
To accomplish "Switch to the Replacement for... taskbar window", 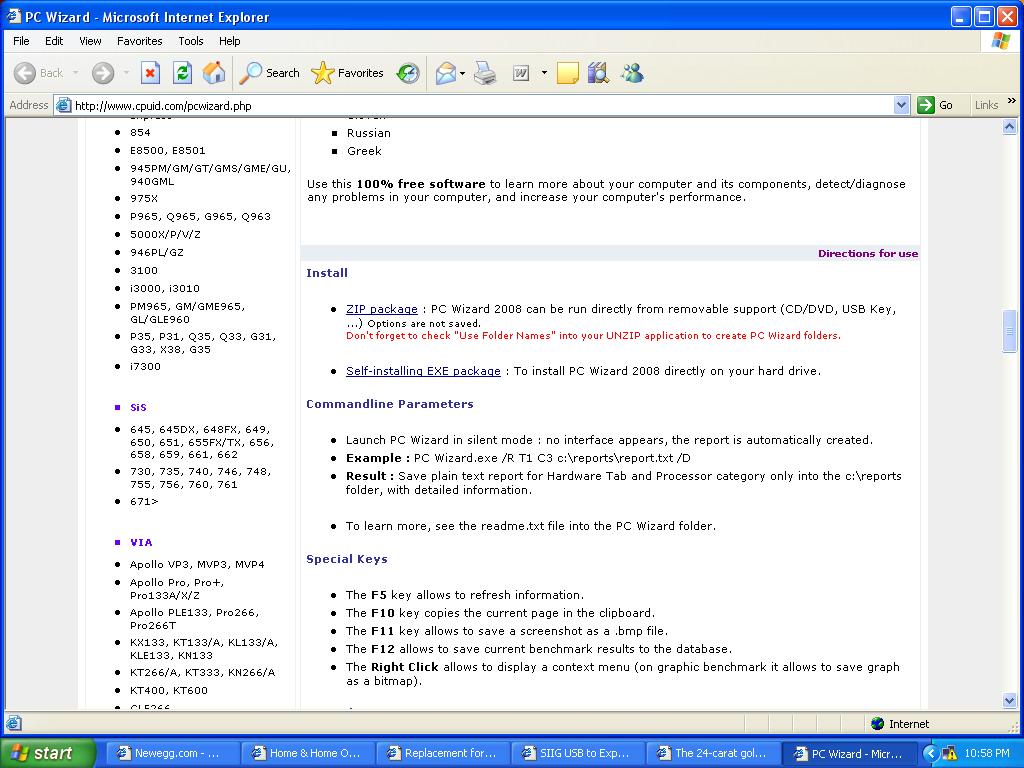I will pos(441,753).
